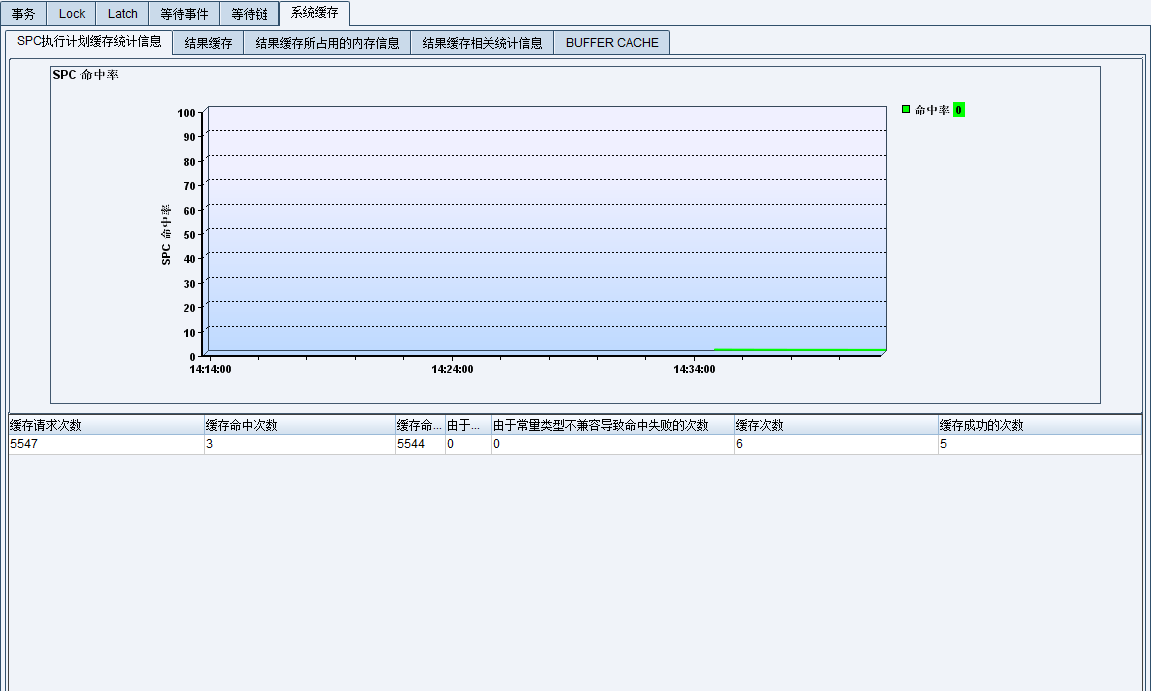Select the 由于常量类型不兼容导致命中失败的次数 column header
1151x691 pixels.
612,425
